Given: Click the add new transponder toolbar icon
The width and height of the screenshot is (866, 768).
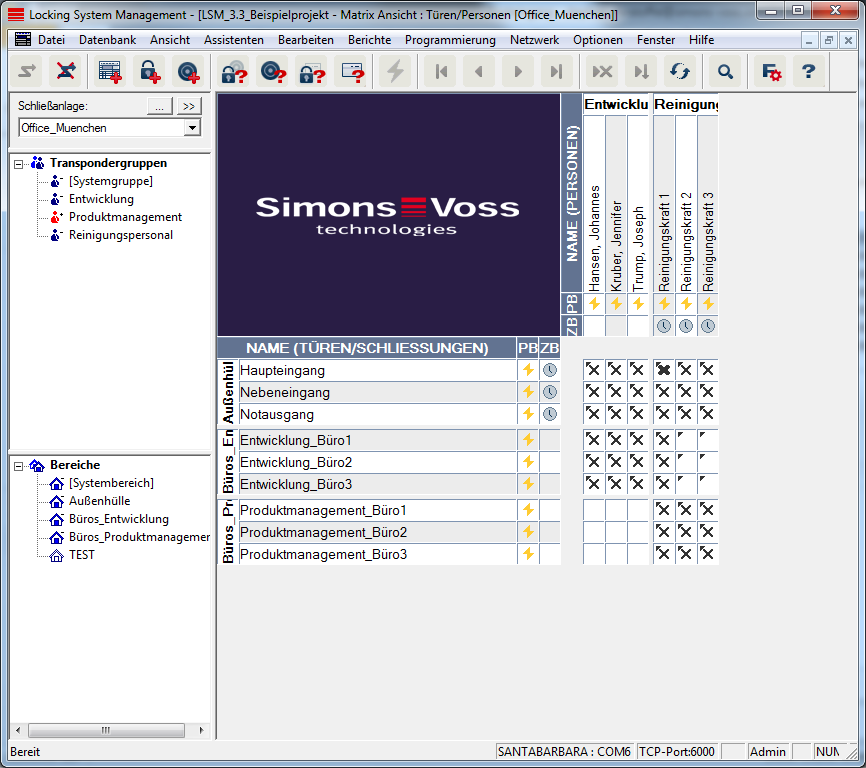Looking at the screenshot, I should pos(188,71).
